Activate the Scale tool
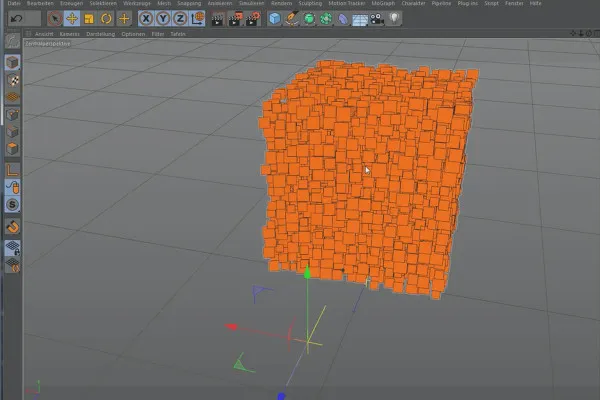The image size is (600, 400). 89,18
